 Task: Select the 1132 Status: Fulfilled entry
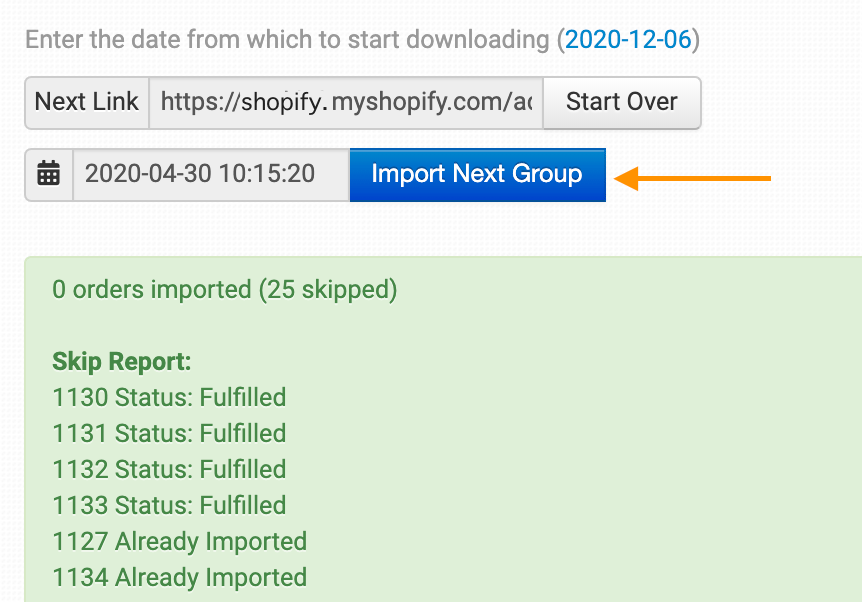click(x=169, y=470)
